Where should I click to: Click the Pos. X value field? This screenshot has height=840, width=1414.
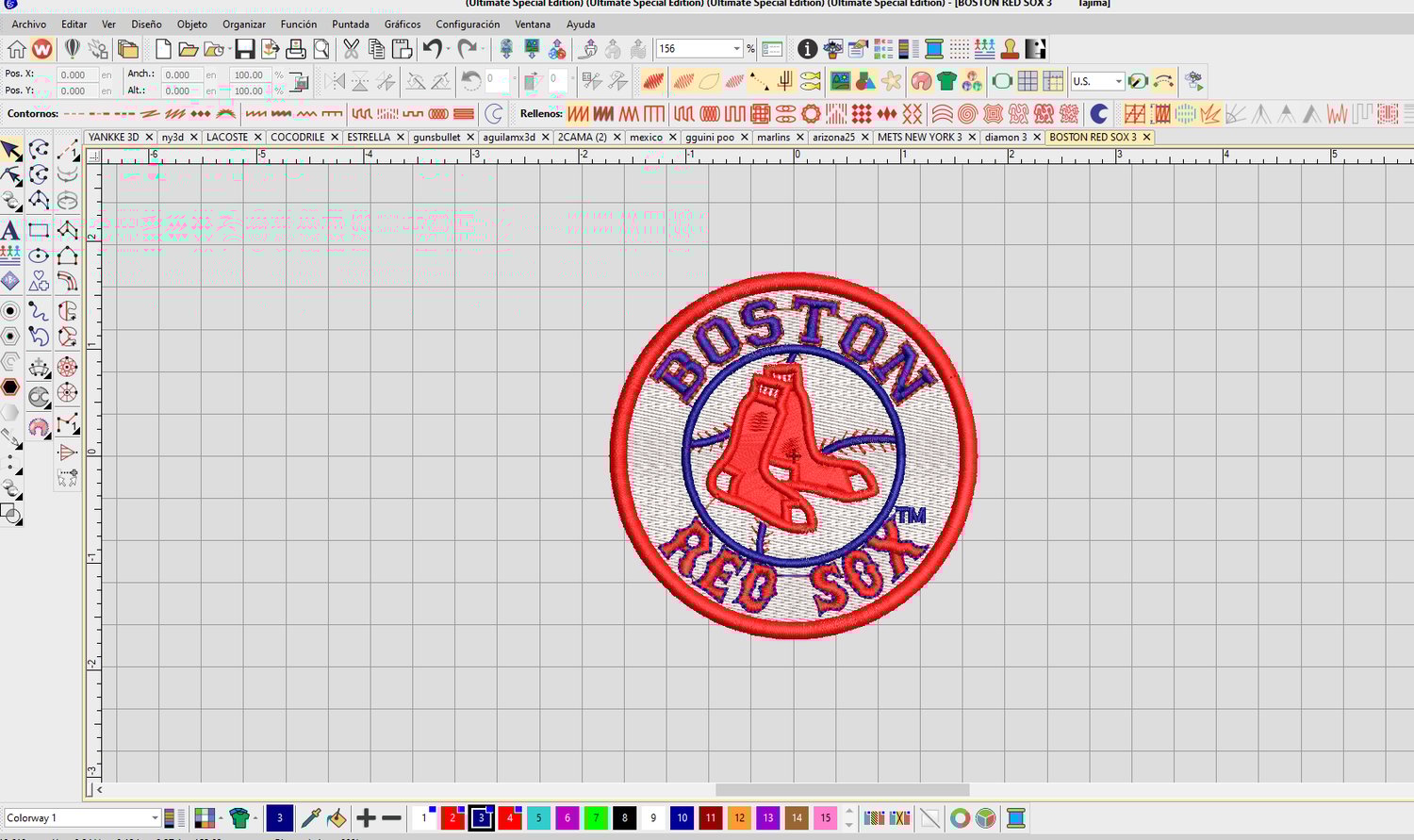pos(76,74)
